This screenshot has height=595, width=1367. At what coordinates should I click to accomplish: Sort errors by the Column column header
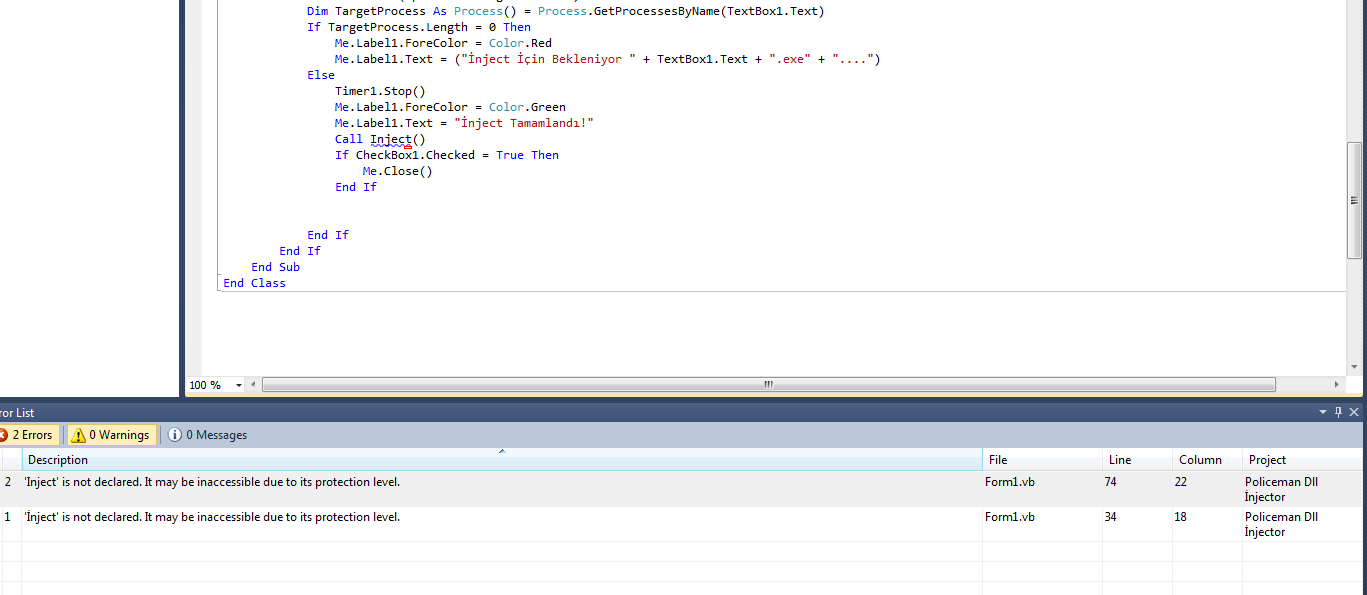(x=1206, y=460)
